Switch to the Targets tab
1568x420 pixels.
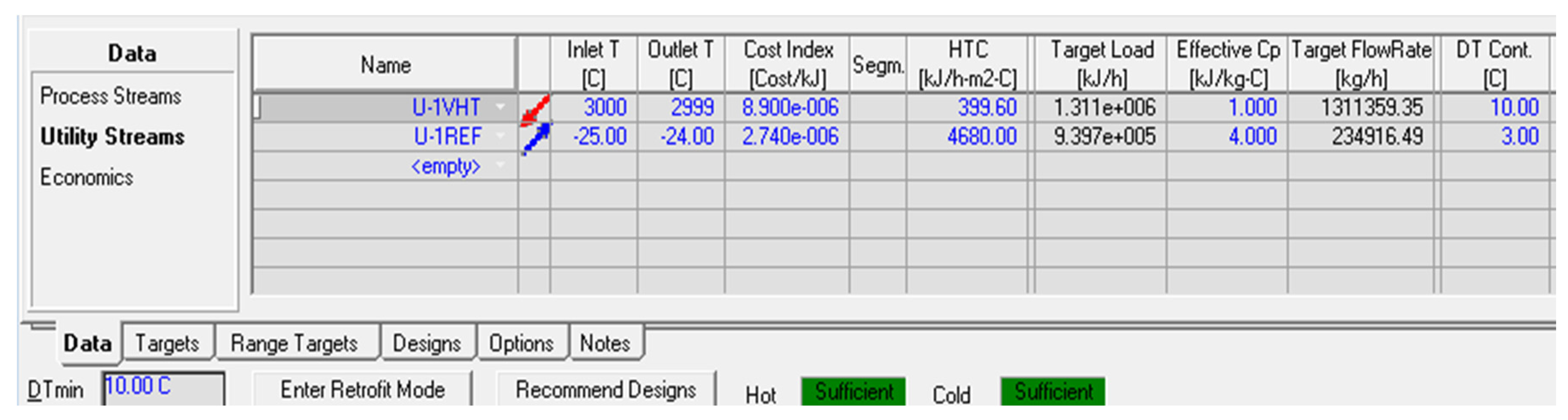pos(167,343)
